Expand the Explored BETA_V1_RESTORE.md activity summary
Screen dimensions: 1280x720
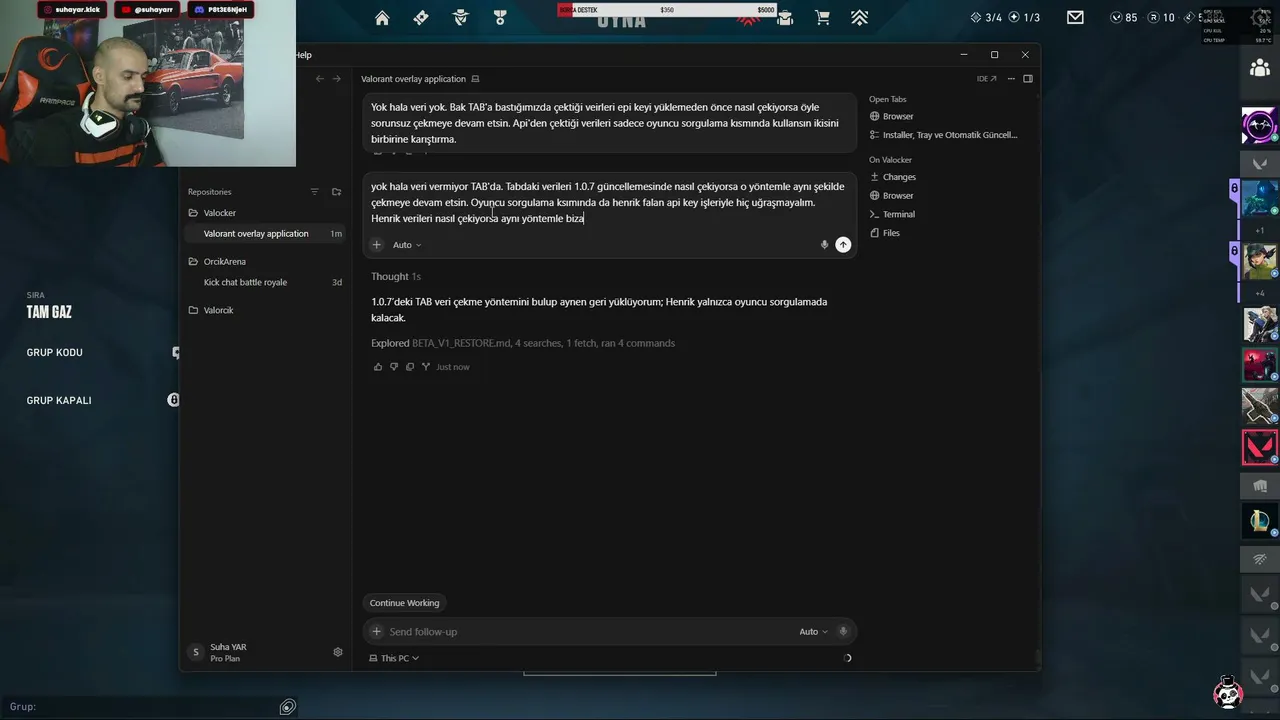coord(523,343)
